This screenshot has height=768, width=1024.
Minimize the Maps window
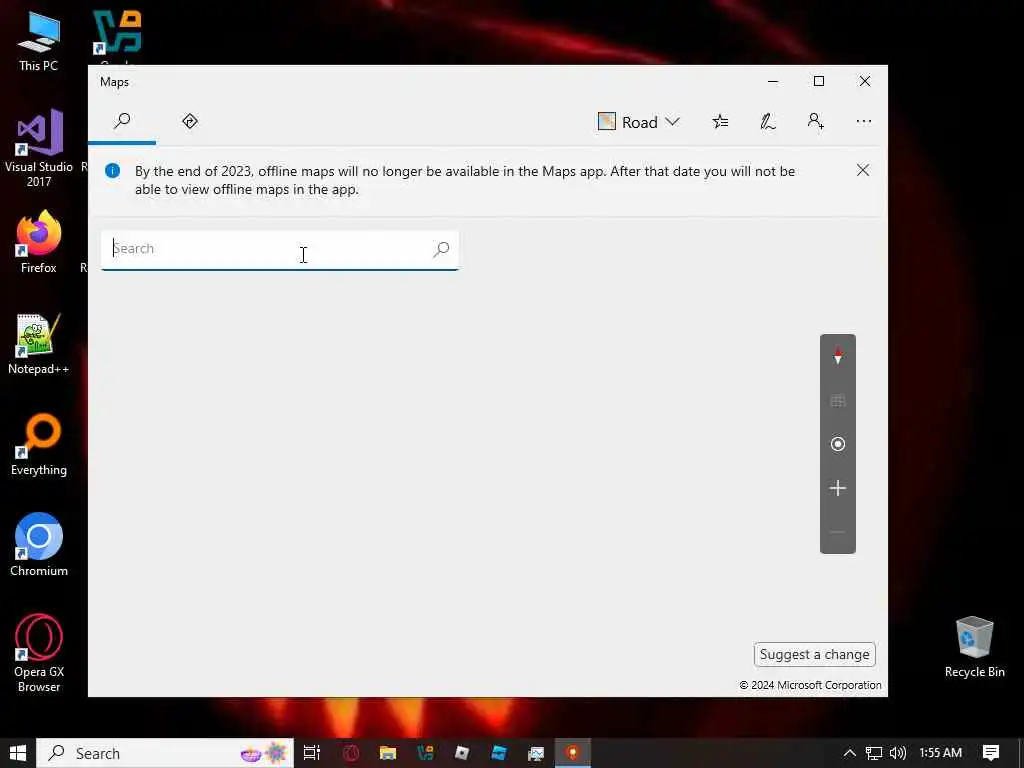tap(773, 81)
